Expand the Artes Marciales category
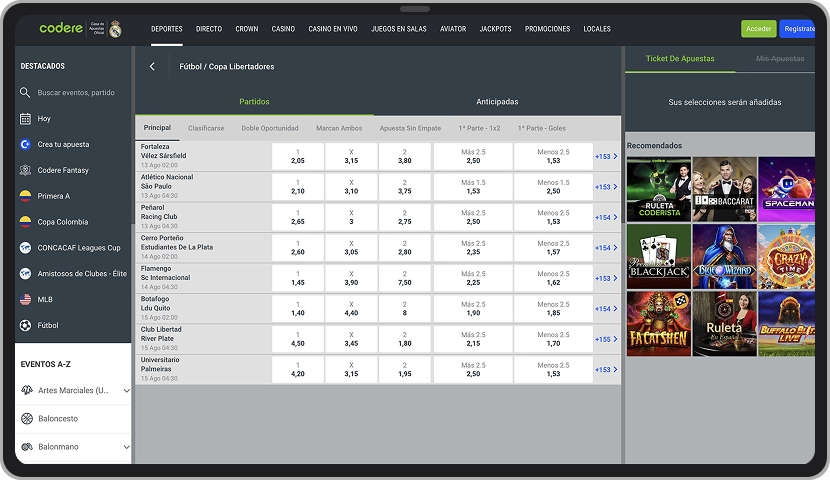This screenshot has height=480, width=830. point(127,391)
